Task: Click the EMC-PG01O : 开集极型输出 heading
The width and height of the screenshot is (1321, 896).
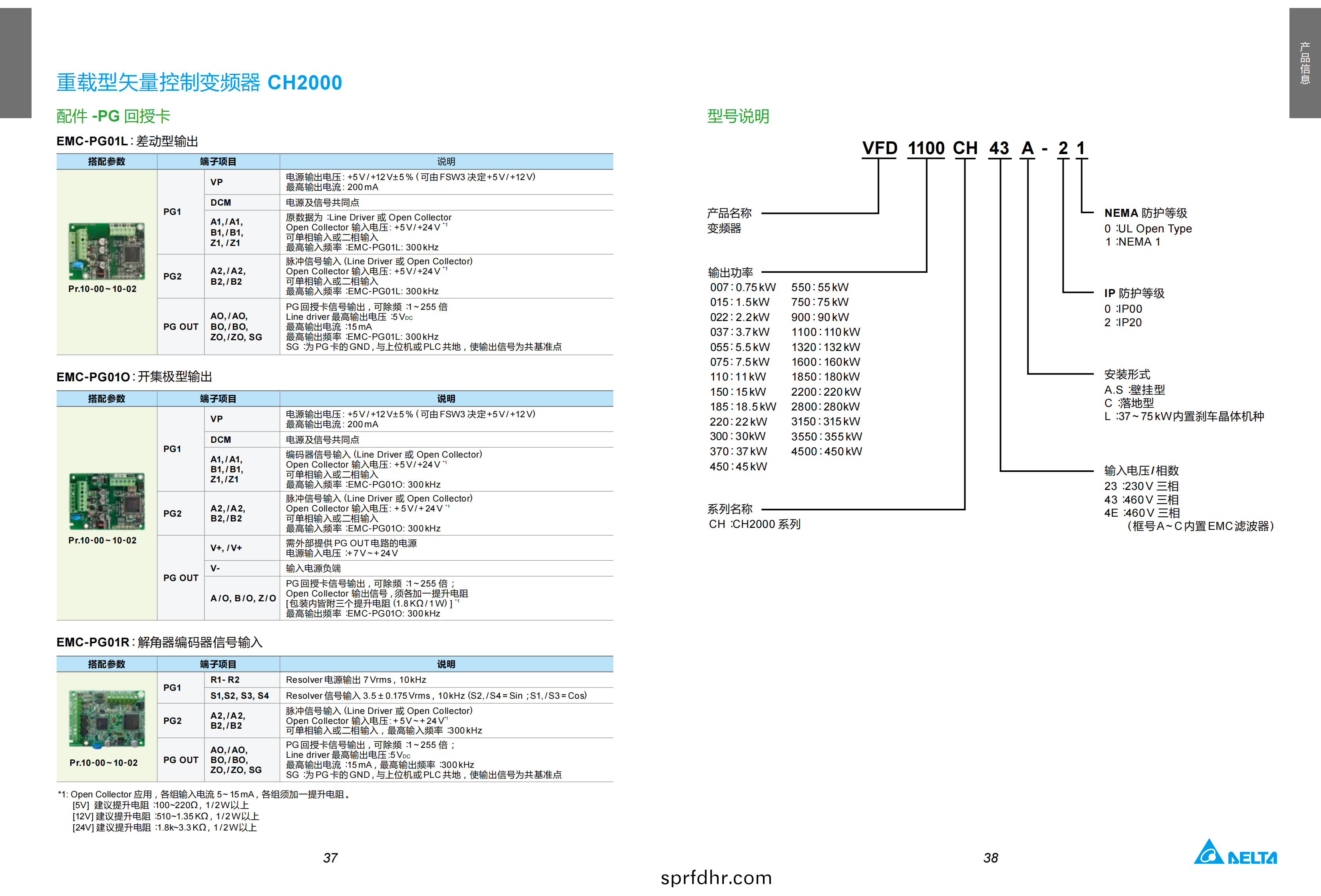Action: [134, 377]
